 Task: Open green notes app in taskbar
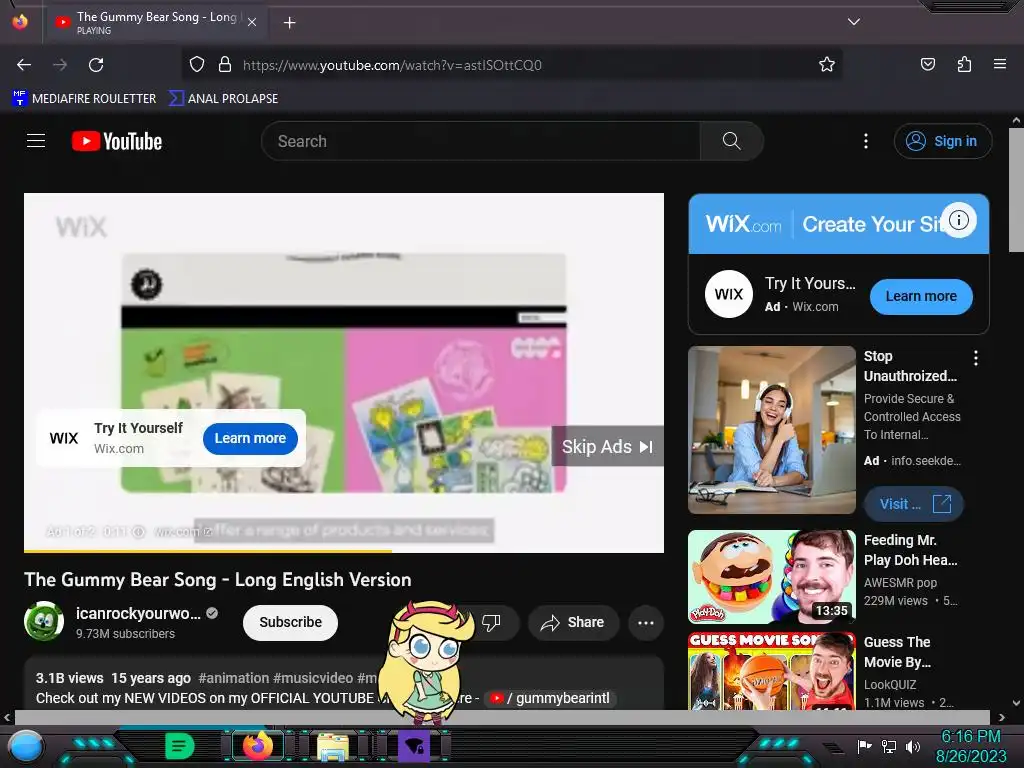180,745
